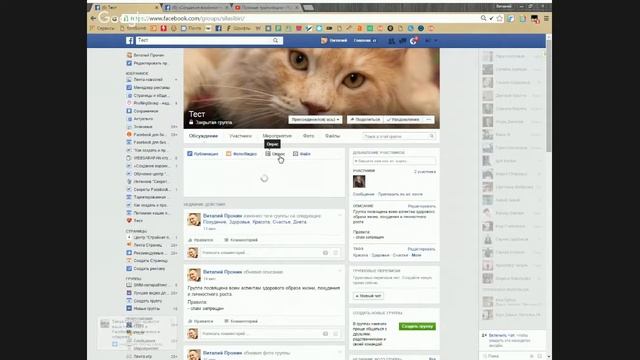
Task: Open the Тест group in the left sidebar
Action: pos(135,220)
